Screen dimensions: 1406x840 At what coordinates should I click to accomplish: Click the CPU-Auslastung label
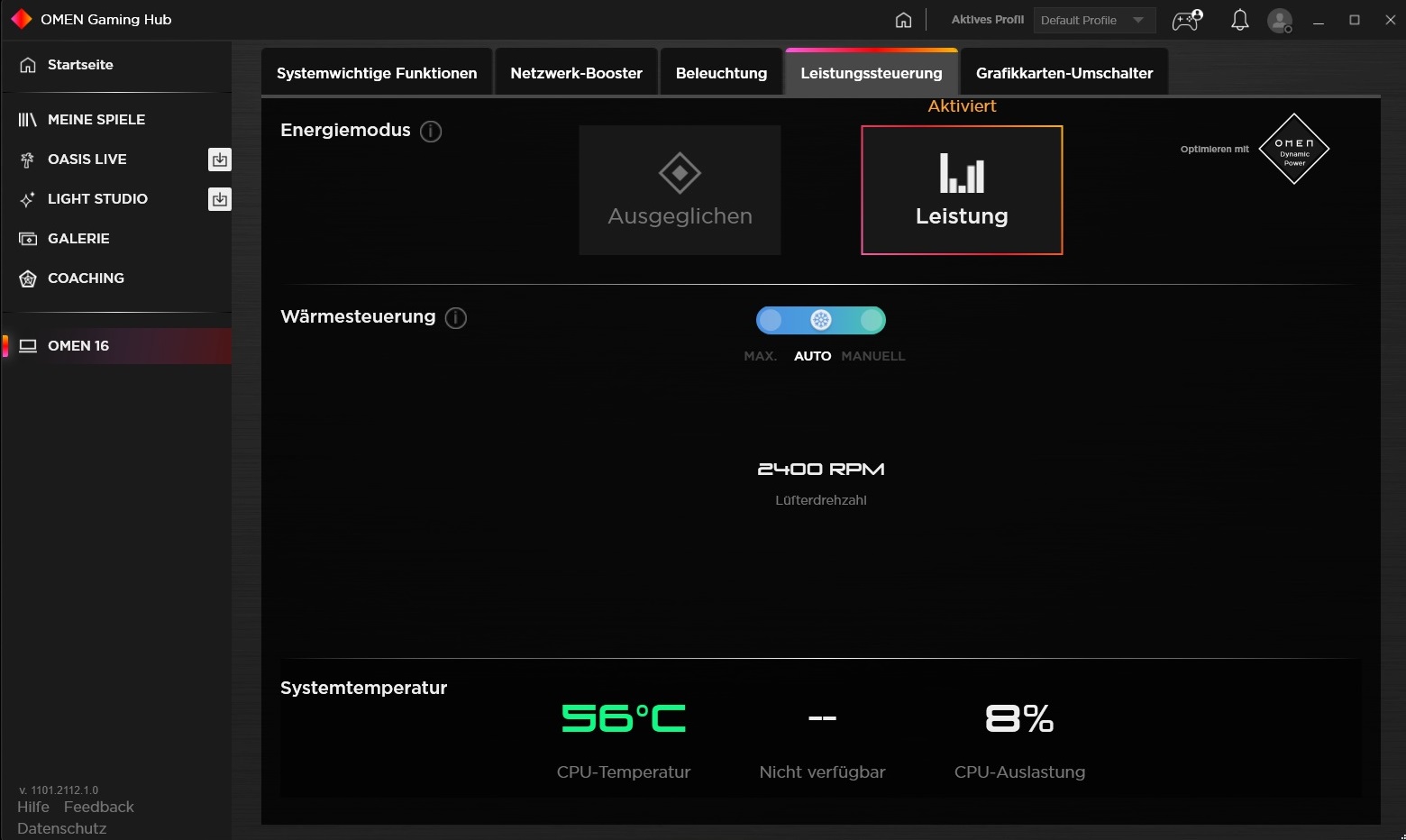click(x=1020, y=772)
